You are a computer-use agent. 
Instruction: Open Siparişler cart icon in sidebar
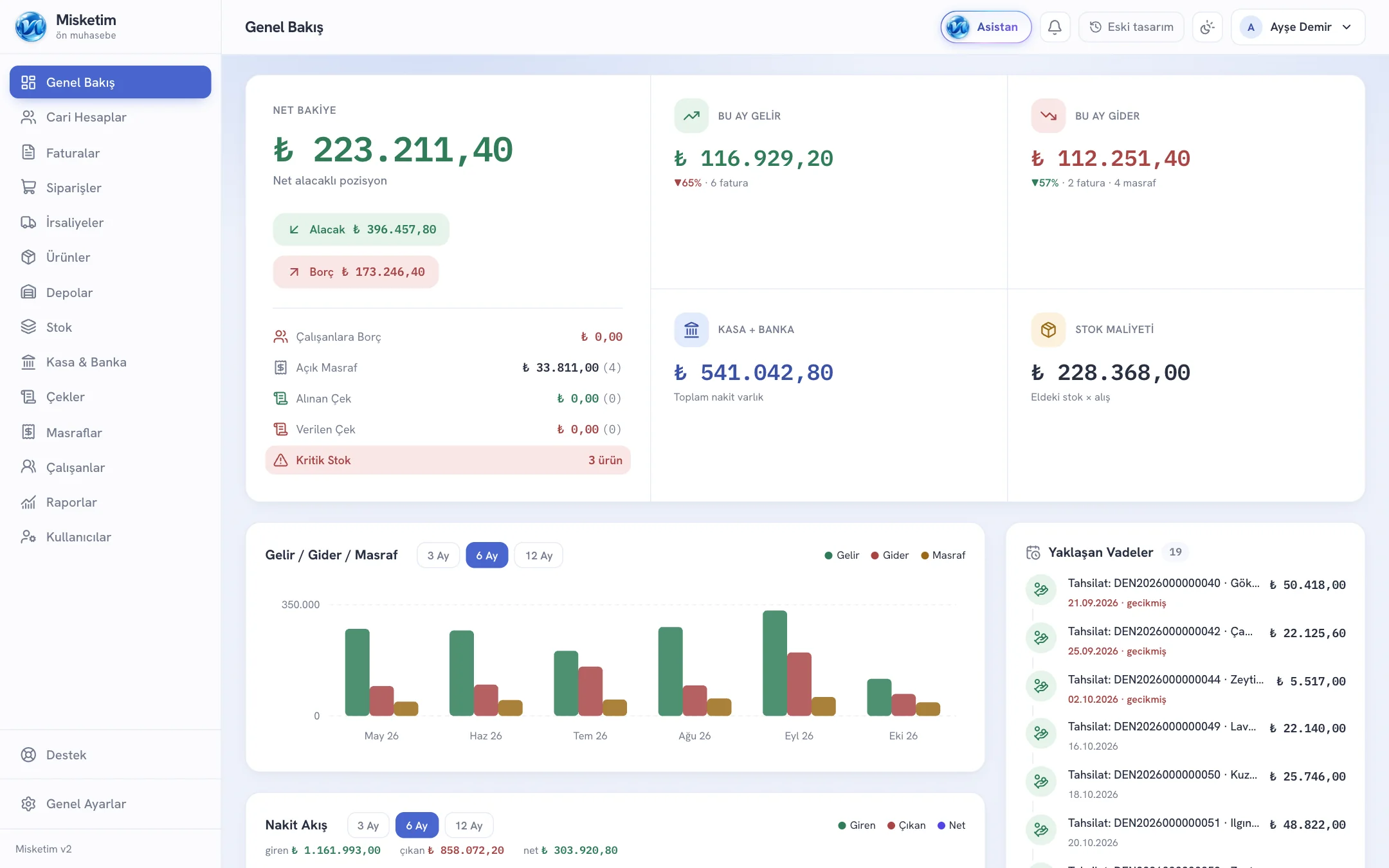click(x=28, y=187)
